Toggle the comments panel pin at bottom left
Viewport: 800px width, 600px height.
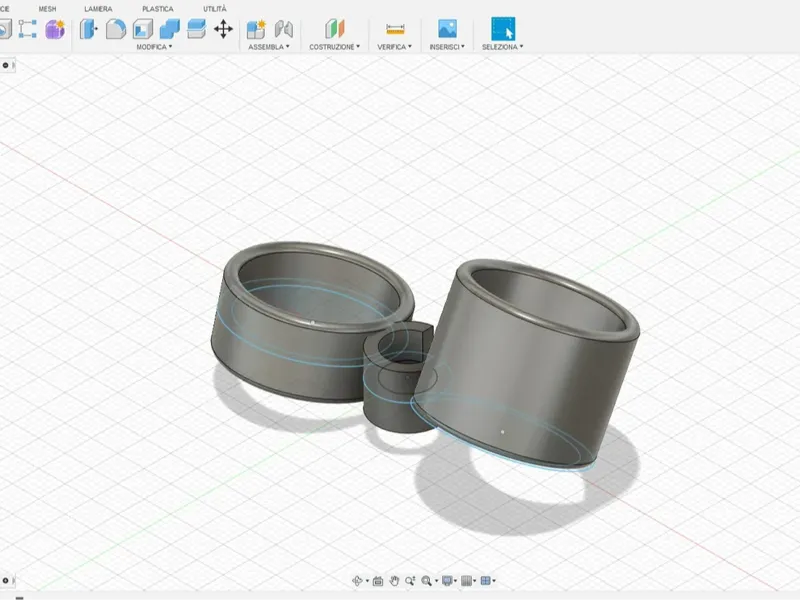coord(5,581)
